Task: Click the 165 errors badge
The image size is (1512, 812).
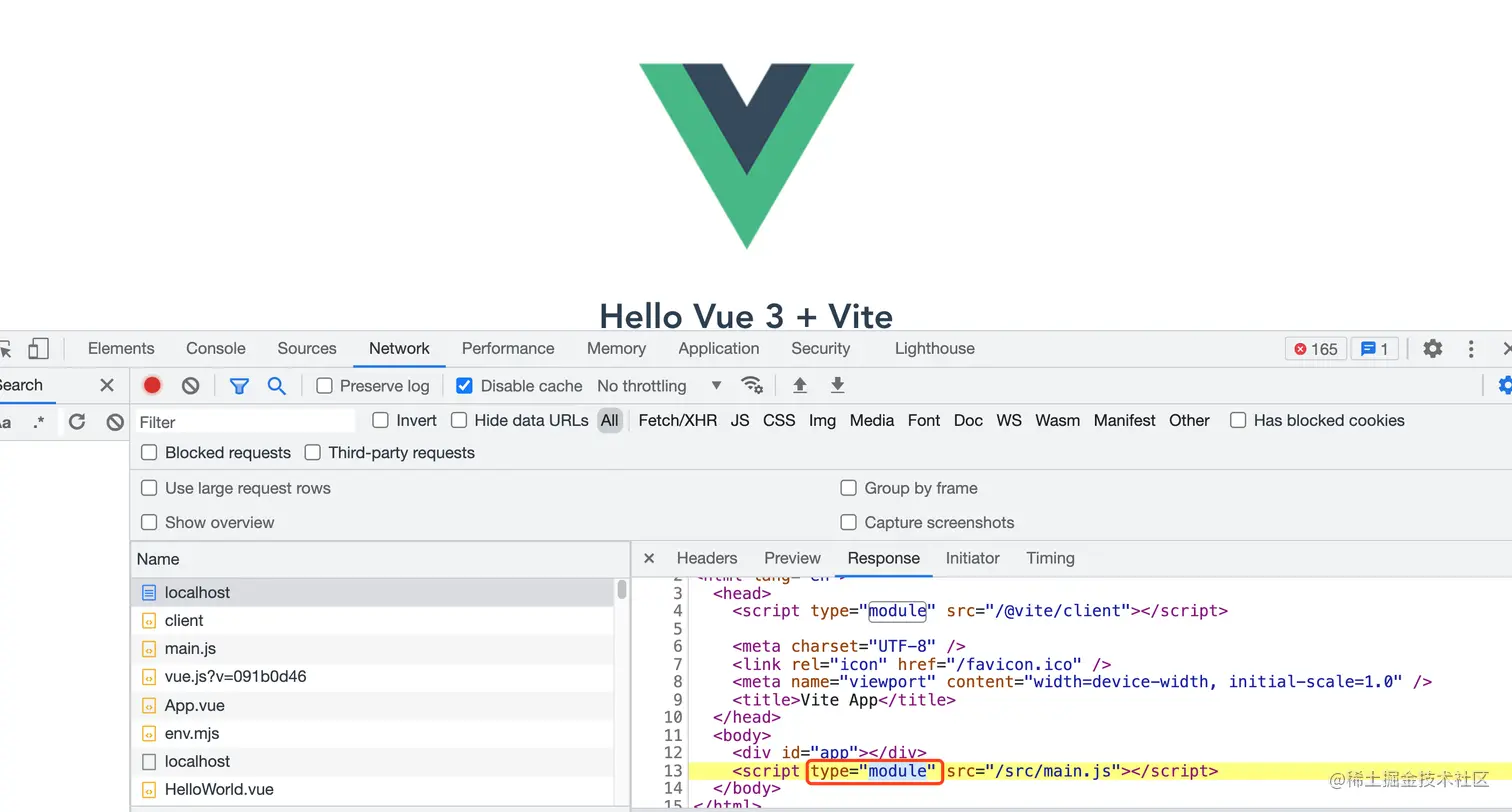Action: 1315,348
